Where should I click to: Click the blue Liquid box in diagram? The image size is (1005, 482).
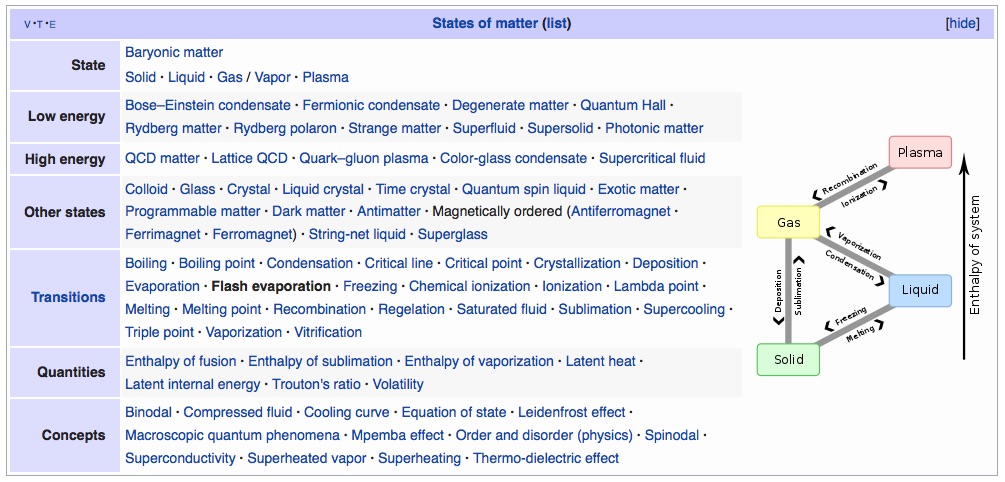point(920,290)
